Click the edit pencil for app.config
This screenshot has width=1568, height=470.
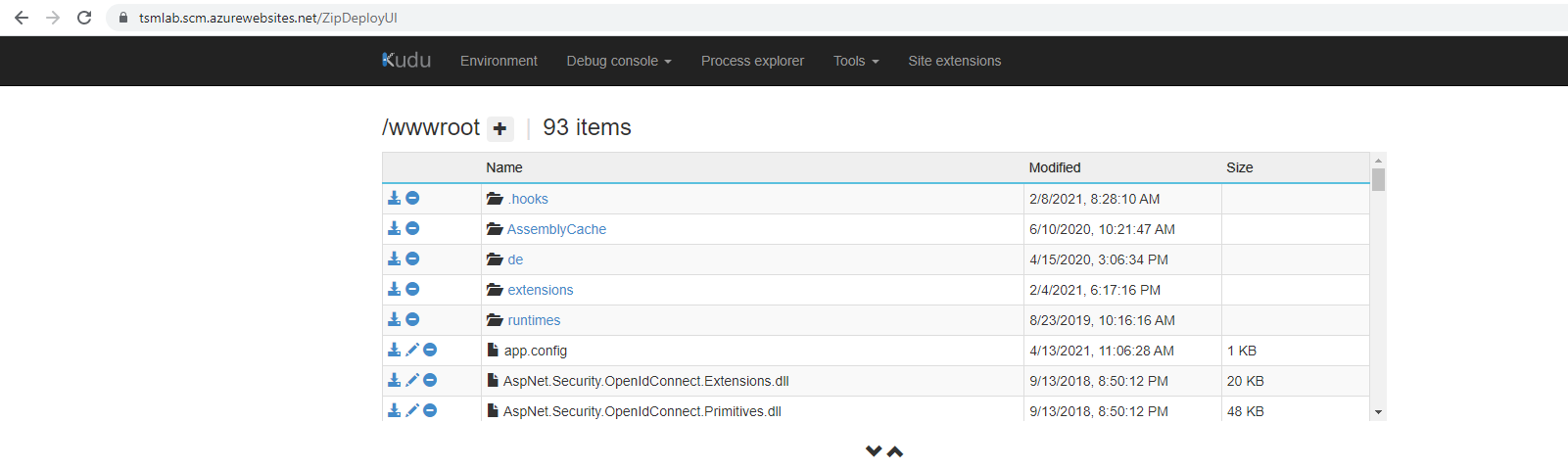click(412, 350)
